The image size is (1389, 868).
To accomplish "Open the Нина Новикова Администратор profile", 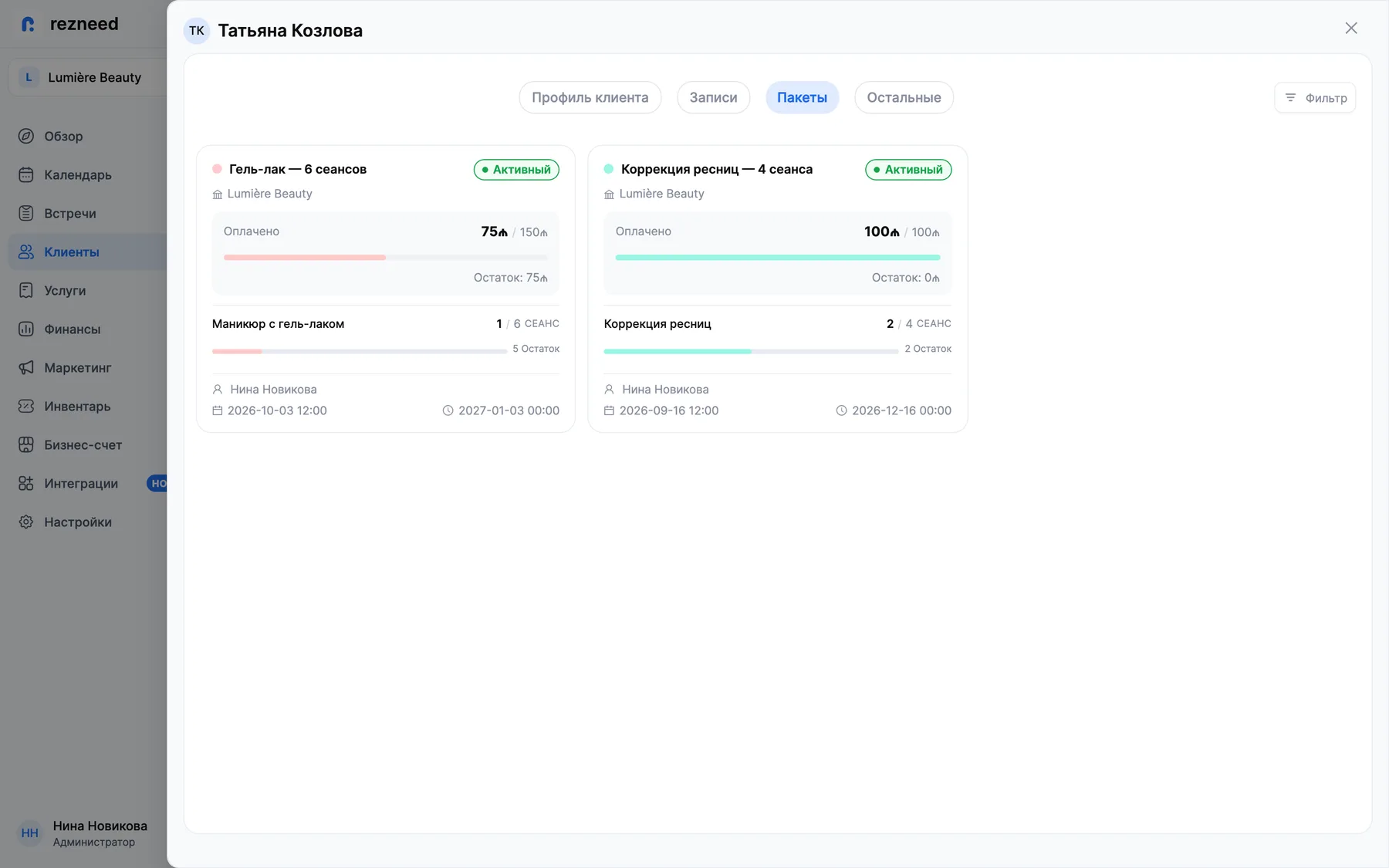I will click(83, 833).
